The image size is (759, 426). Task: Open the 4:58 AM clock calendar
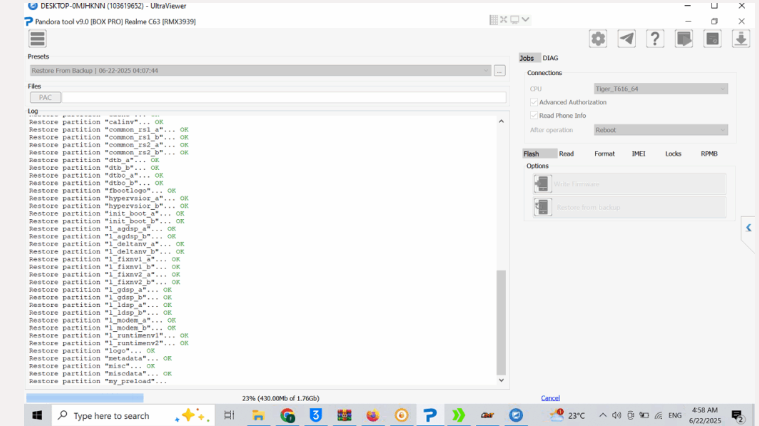coord(705,415)
